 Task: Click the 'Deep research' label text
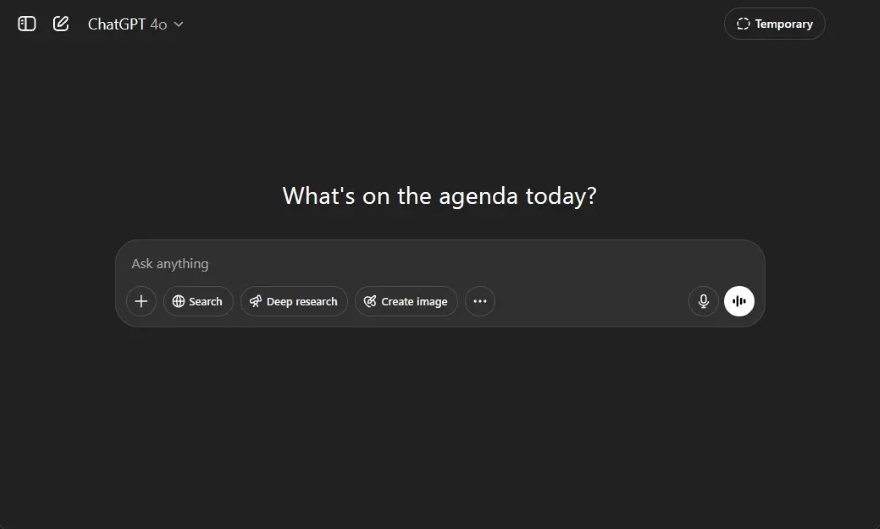tap(302, 302)
